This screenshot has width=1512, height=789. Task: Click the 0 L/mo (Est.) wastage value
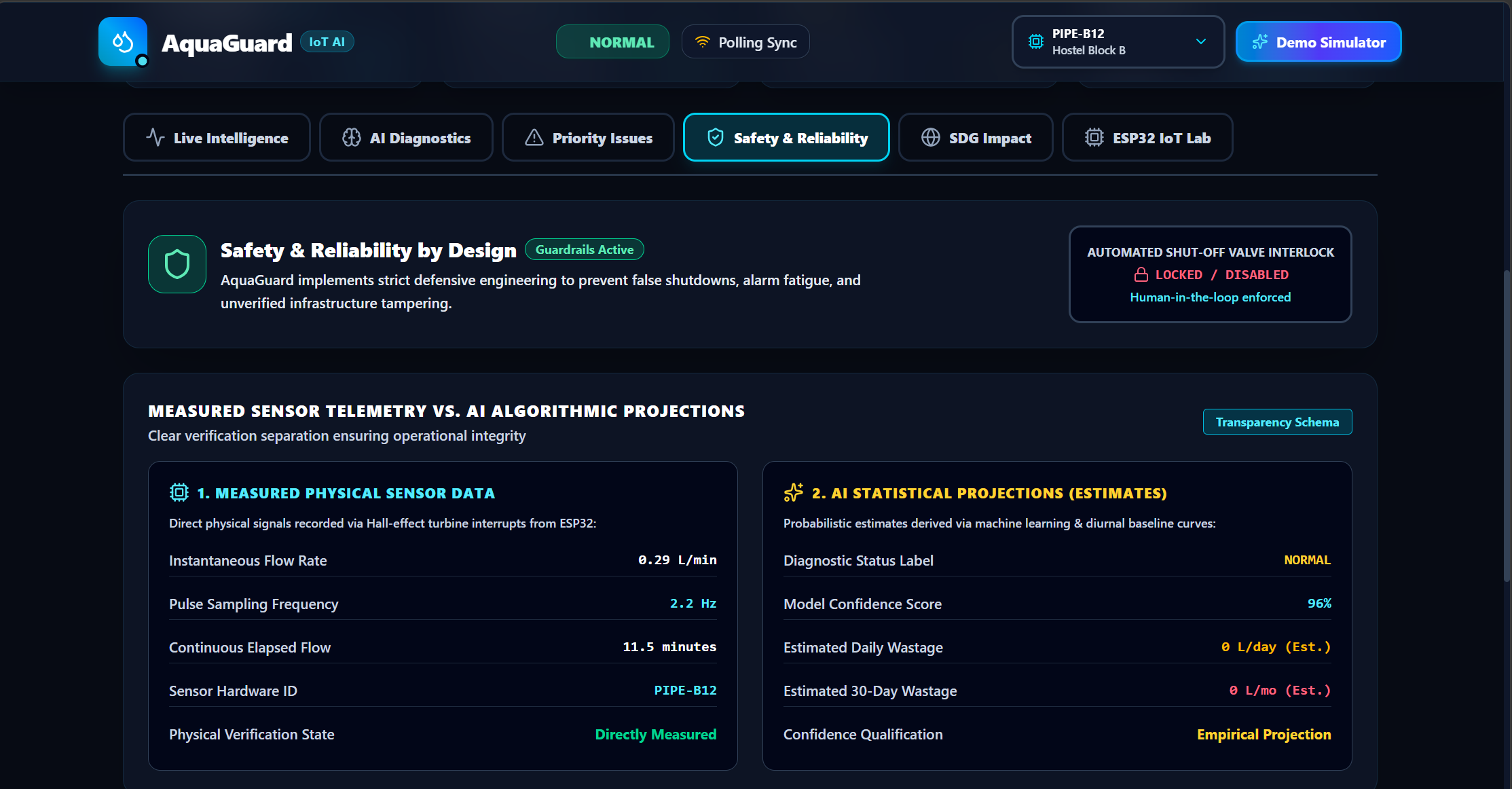[1280, 690]
